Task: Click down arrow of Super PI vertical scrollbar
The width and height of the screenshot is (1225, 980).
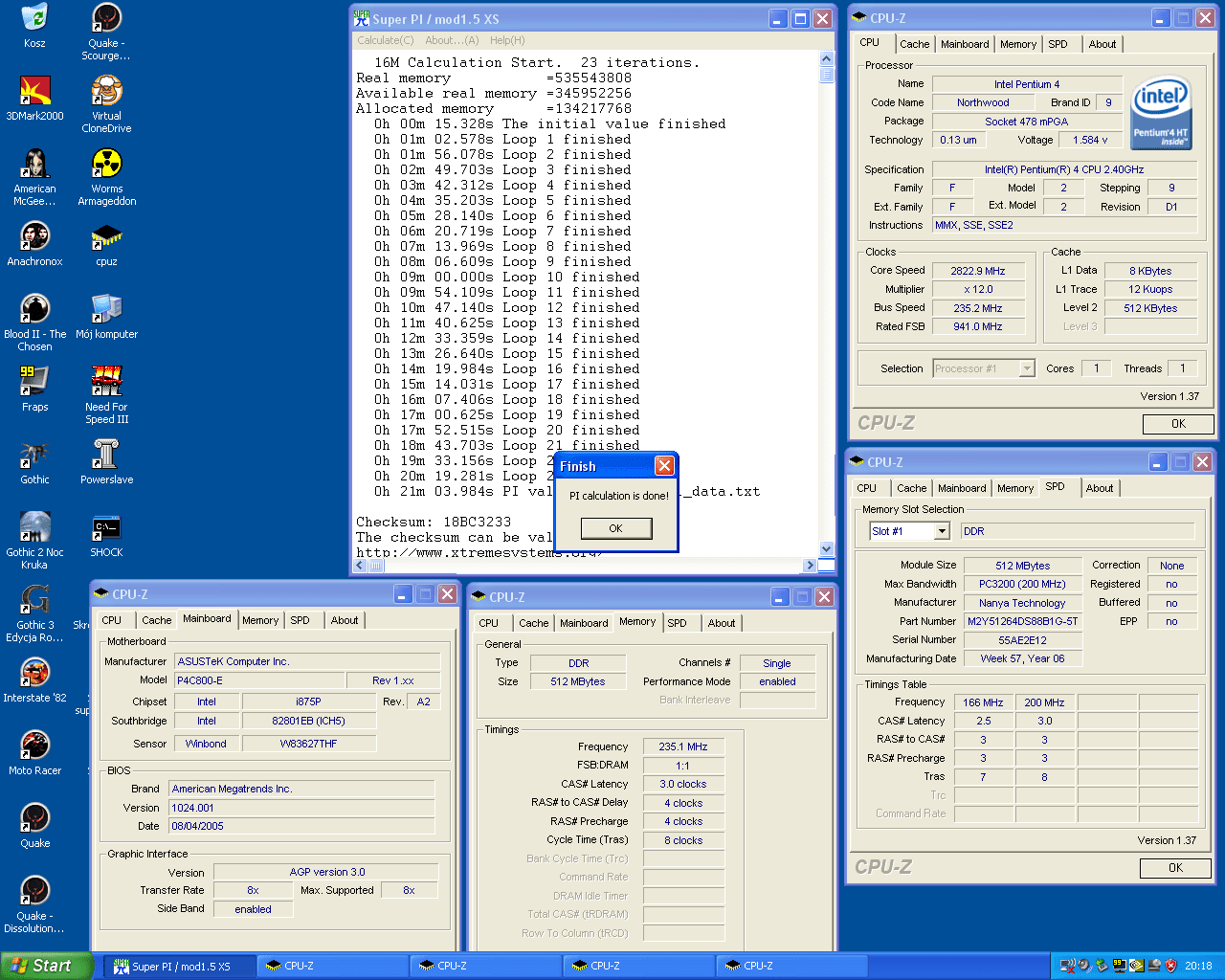Action: tap(827, 548)
